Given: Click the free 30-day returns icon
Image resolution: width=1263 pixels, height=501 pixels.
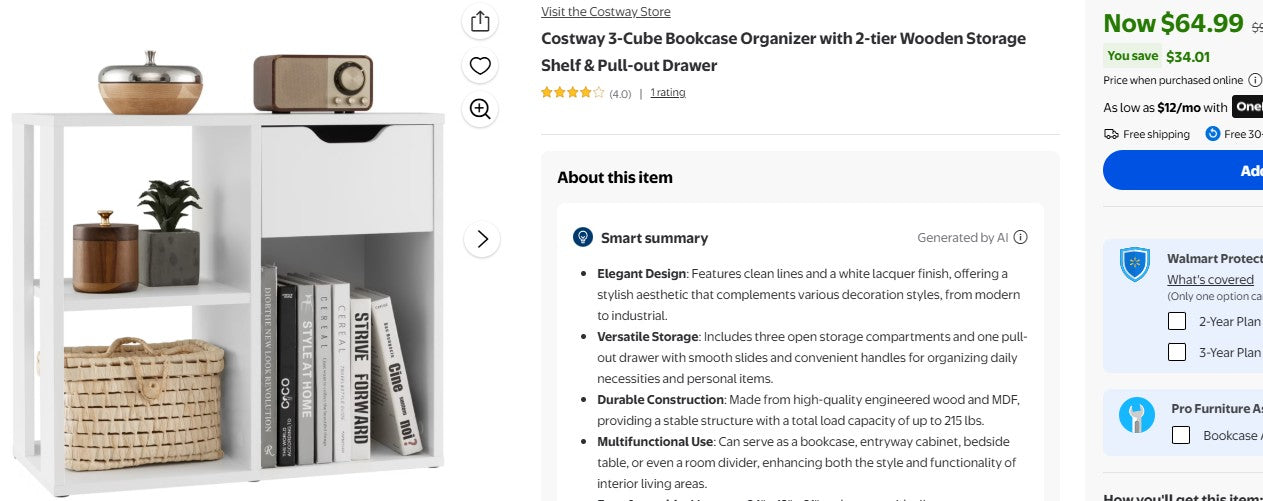Looking at the screenshot, I should (1212, 134).
